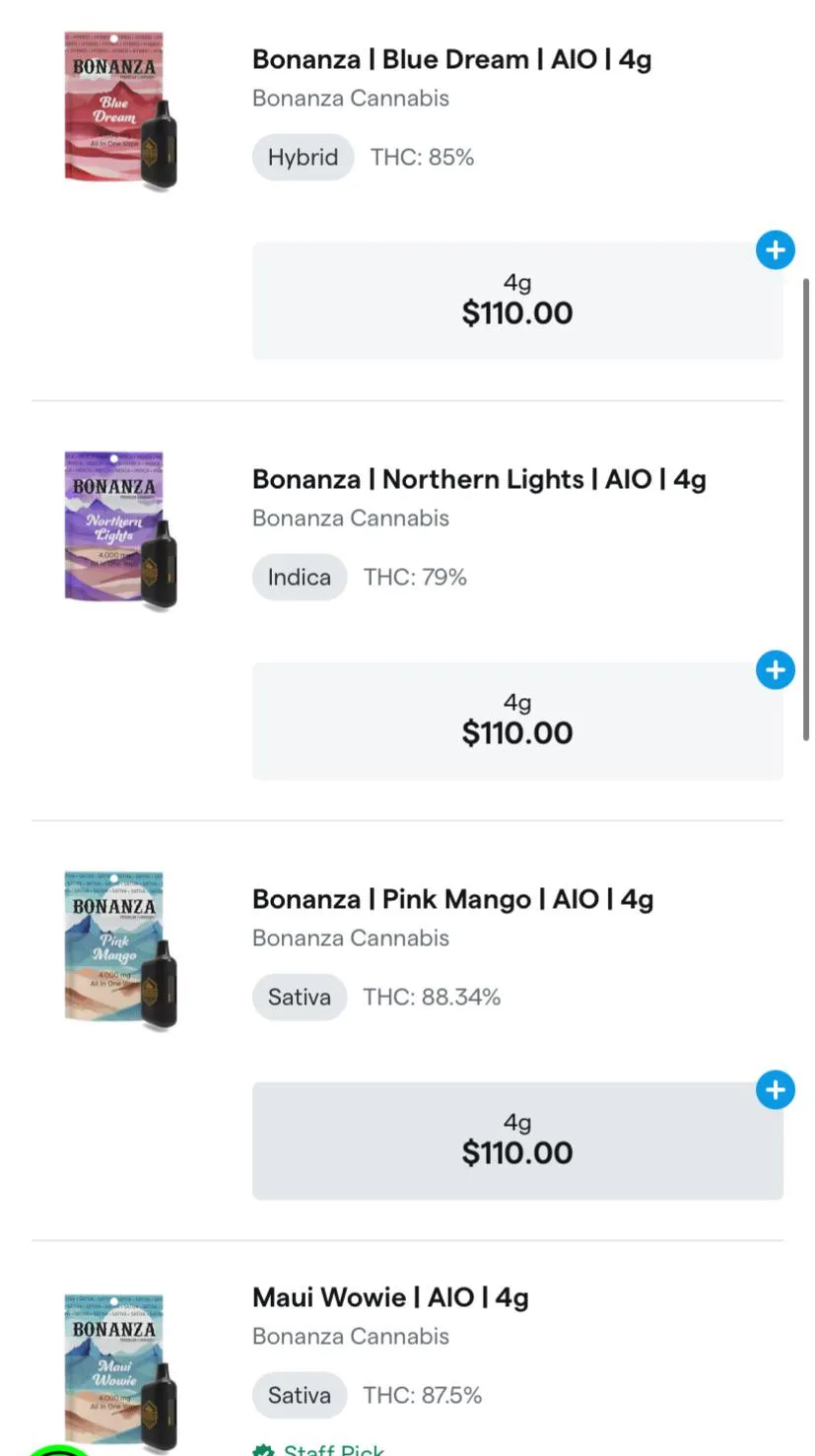Click the Indica strain tag
Image resolution: width=815 pixels, height=1456 pixels.
coord(299,578)
